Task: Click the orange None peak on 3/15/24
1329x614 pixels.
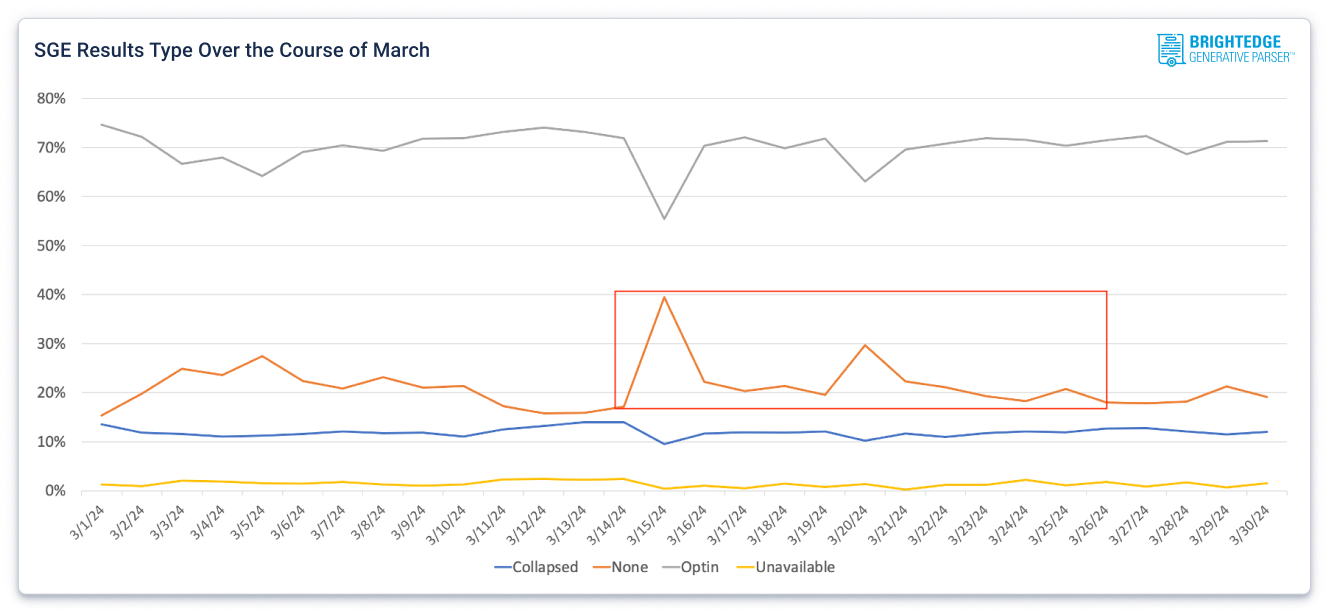Action: coord(664,297)
